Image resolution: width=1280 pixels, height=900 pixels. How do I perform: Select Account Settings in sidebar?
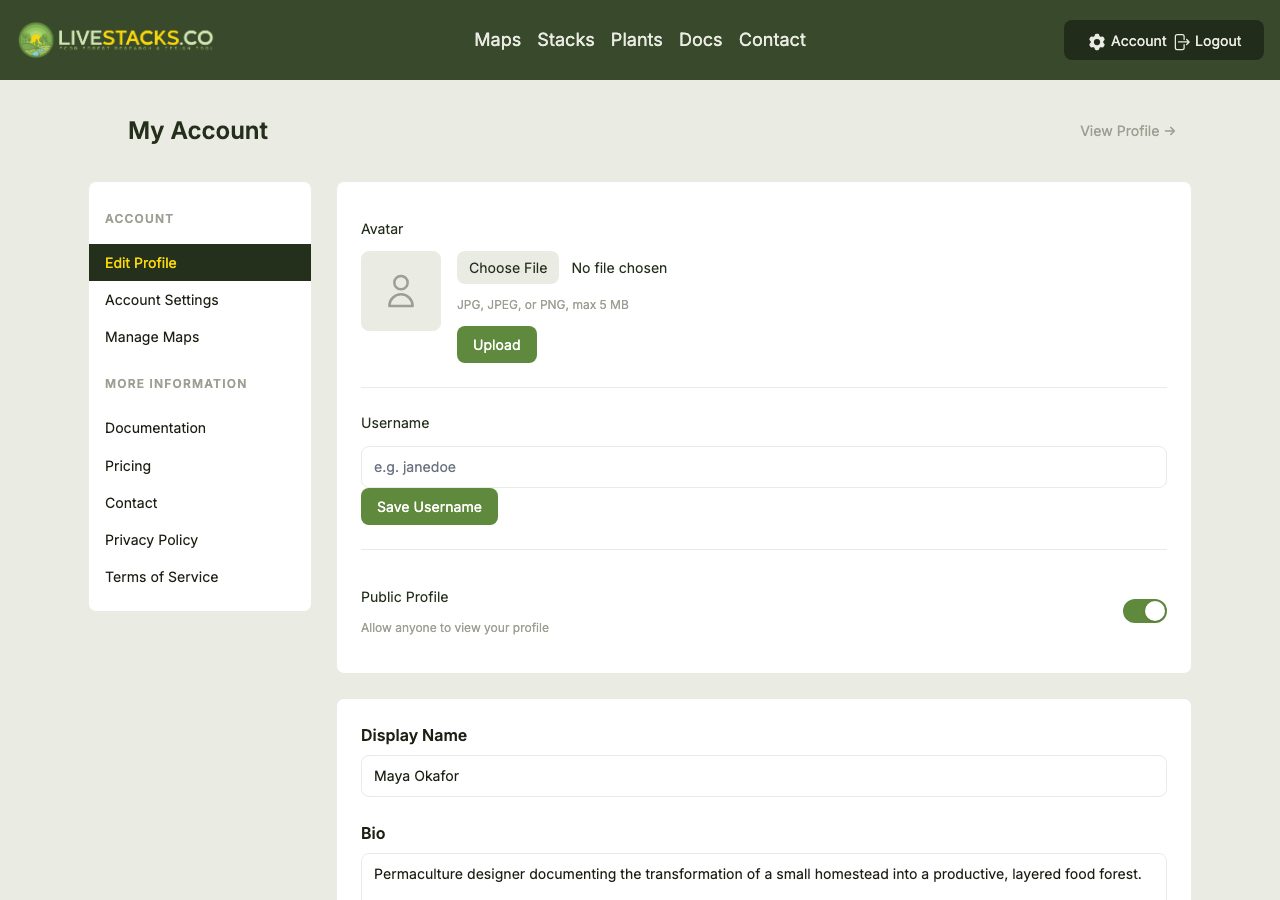(x=200, y=300)
